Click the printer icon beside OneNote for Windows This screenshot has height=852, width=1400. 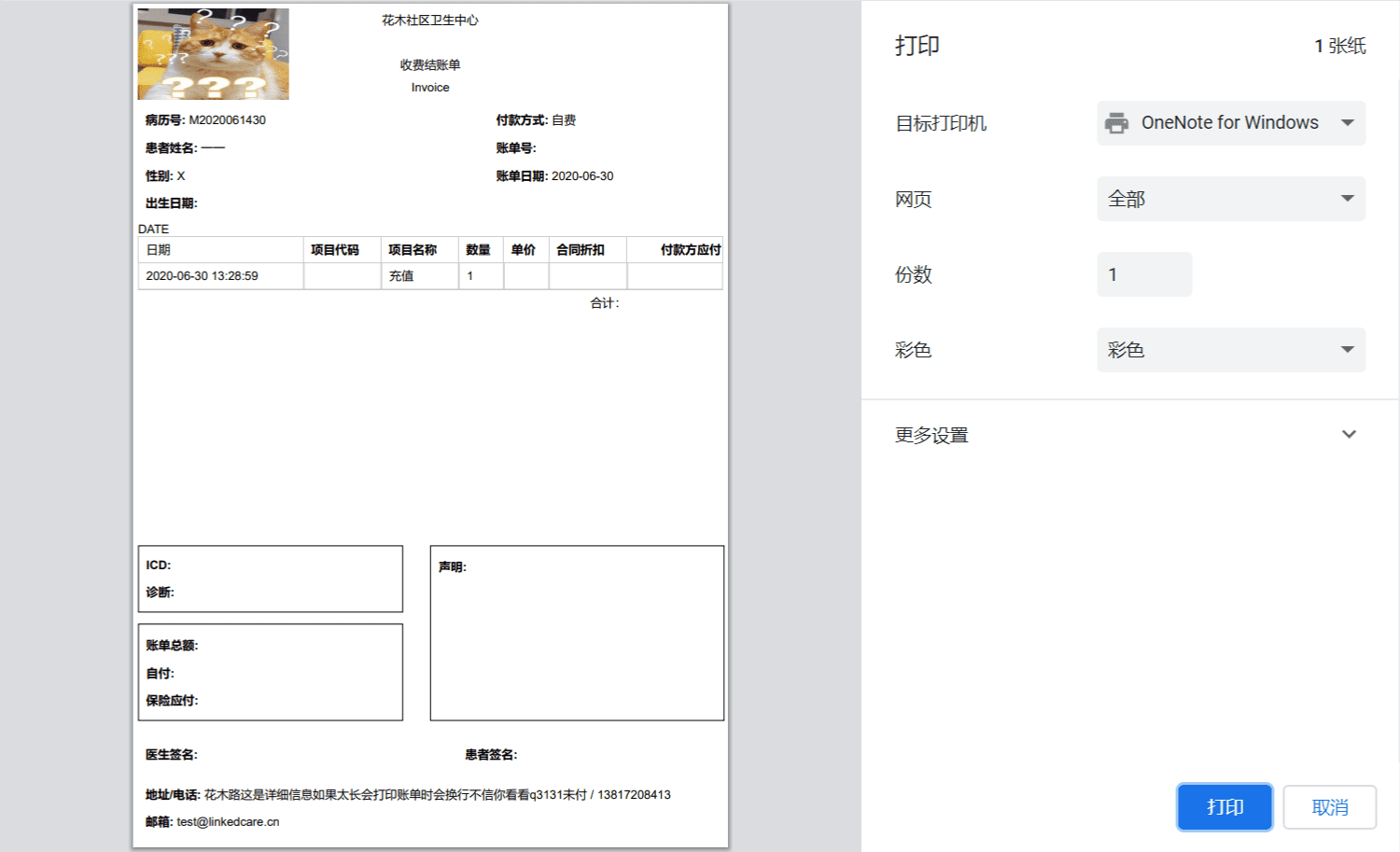click(x=1116, y=123)
